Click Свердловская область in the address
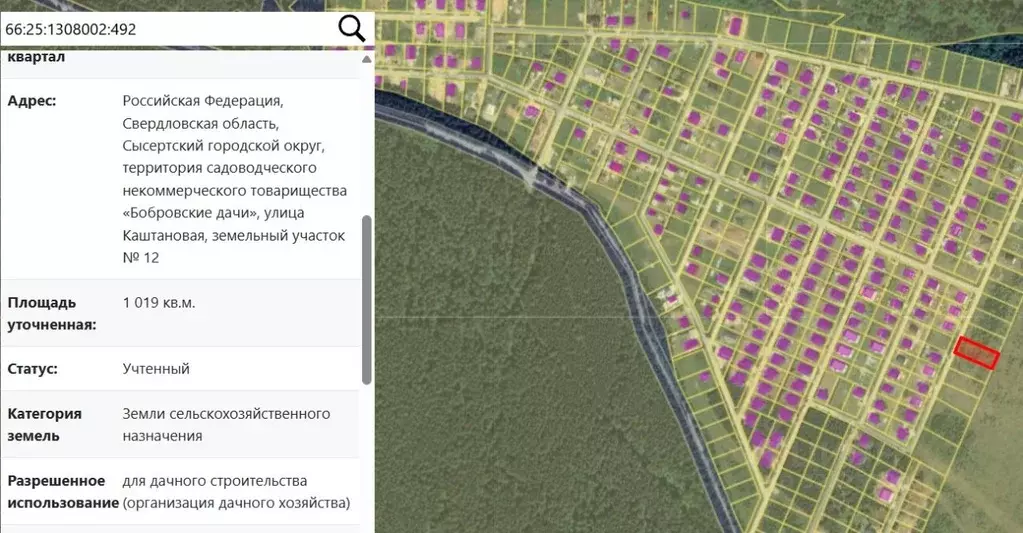 (x=201, y=124)
